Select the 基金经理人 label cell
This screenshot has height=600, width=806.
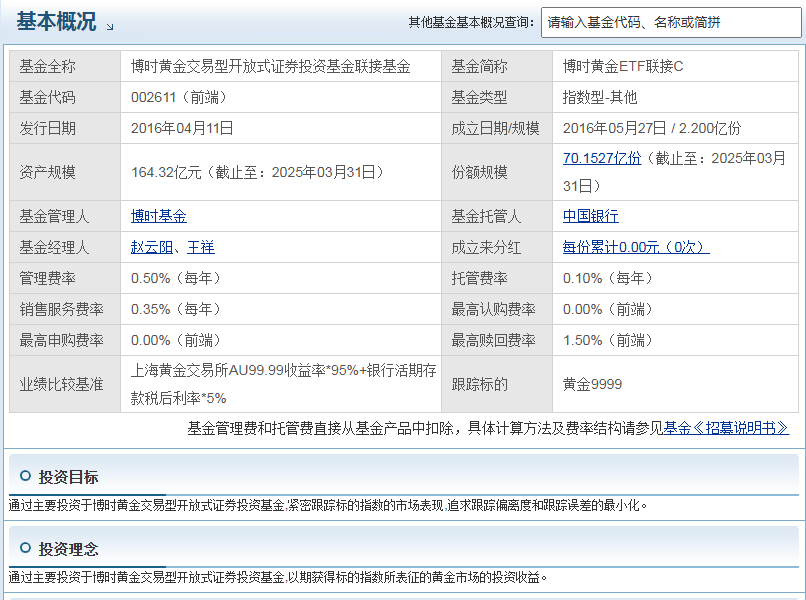point(65,247)
